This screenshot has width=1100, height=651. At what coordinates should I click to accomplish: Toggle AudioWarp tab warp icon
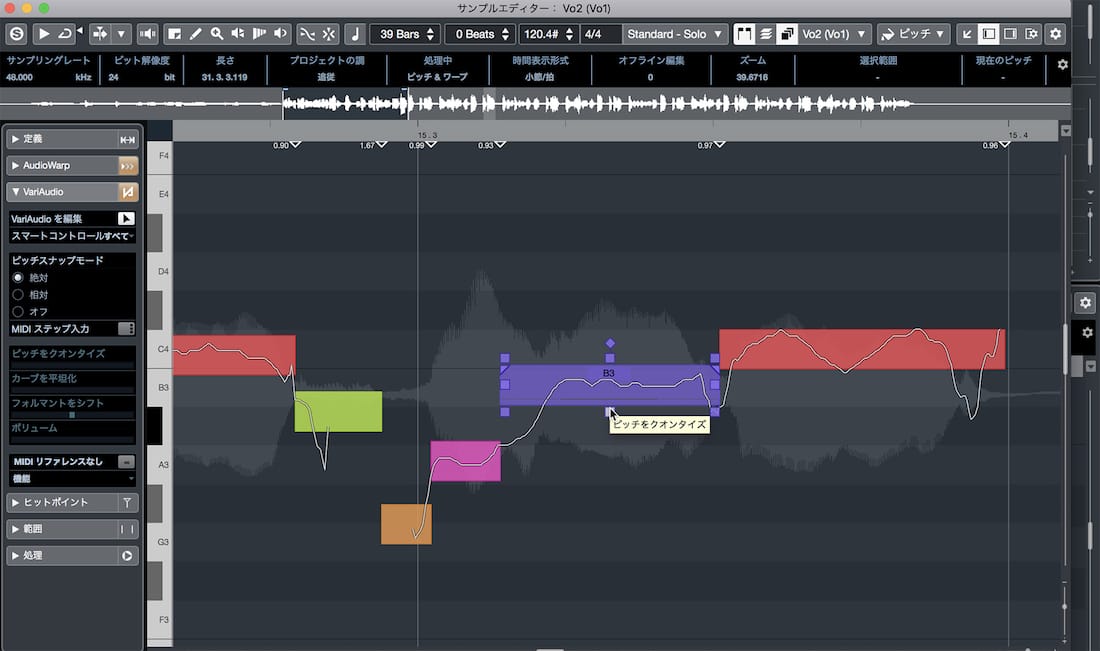[x=128, y=166]
